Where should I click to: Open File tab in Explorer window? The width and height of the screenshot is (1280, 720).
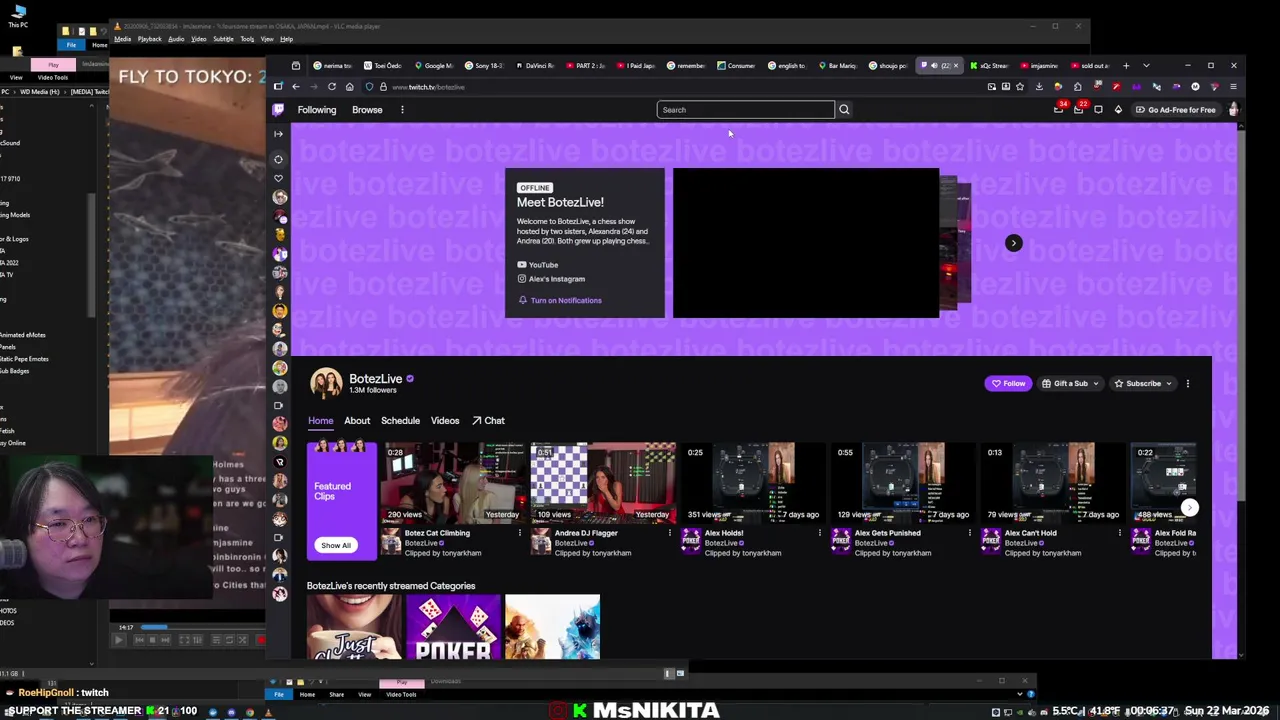pos(71,45)
